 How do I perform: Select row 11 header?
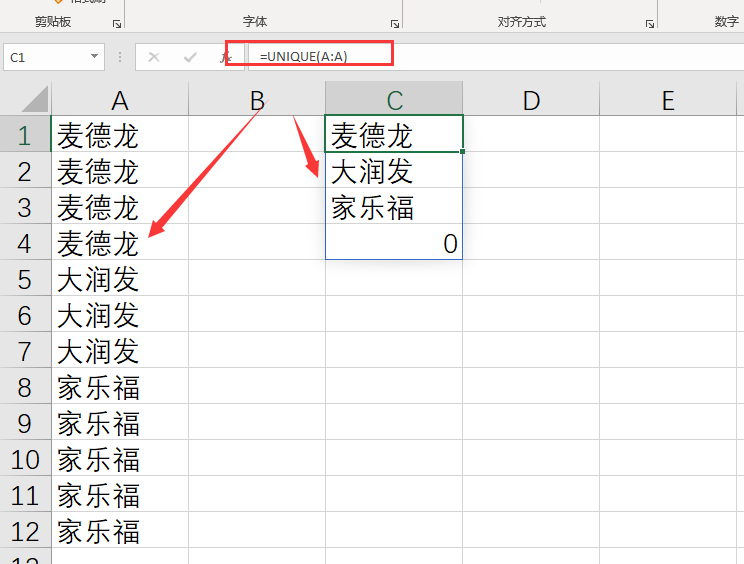(x=25, y=494)
